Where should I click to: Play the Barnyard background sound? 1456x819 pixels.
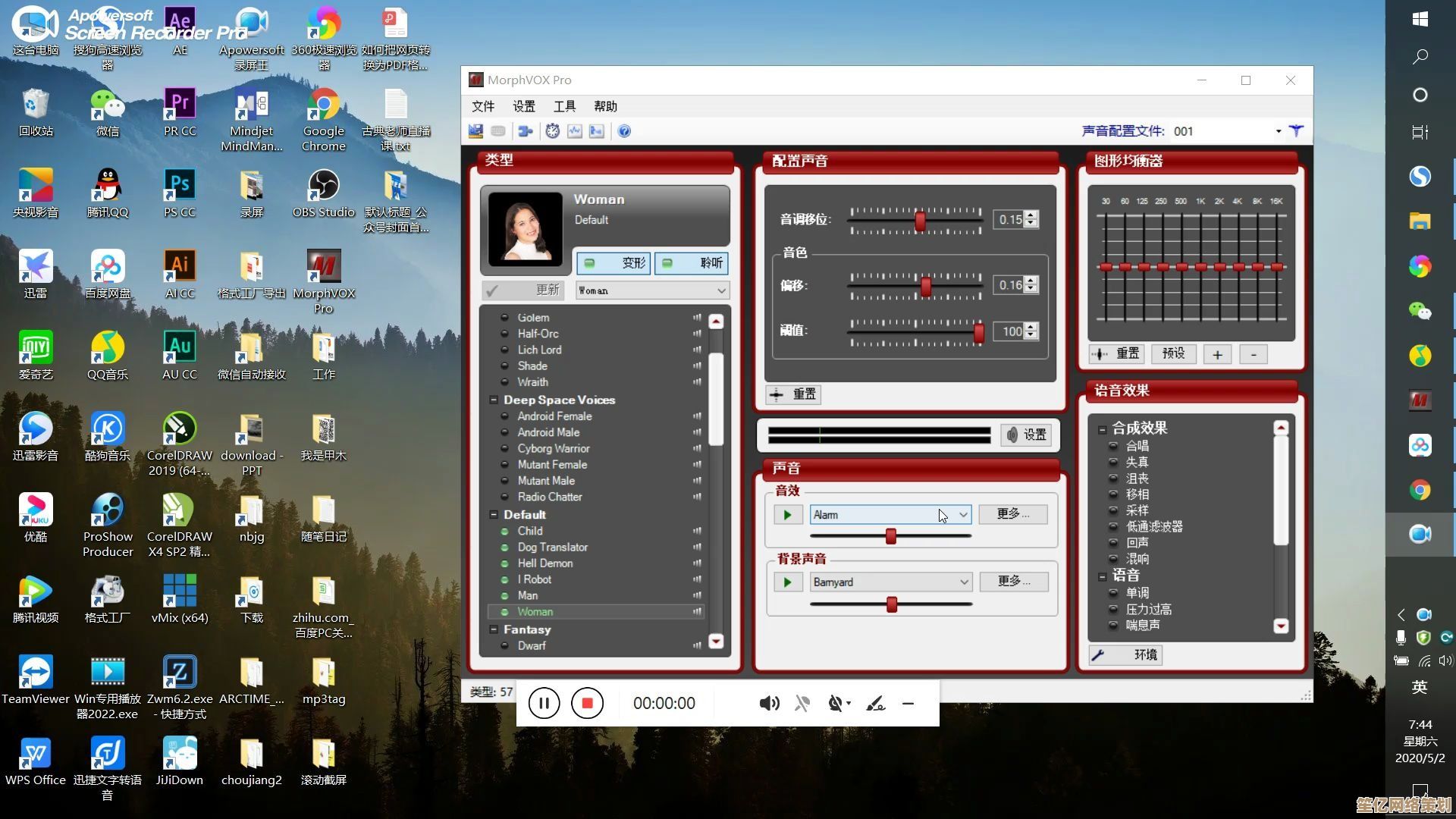[787, 582]
